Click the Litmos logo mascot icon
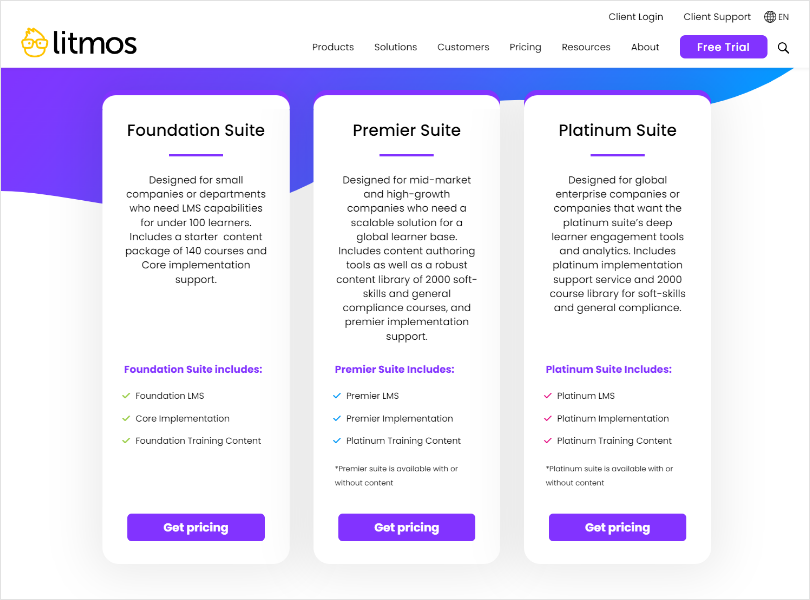 coord(34,42)
